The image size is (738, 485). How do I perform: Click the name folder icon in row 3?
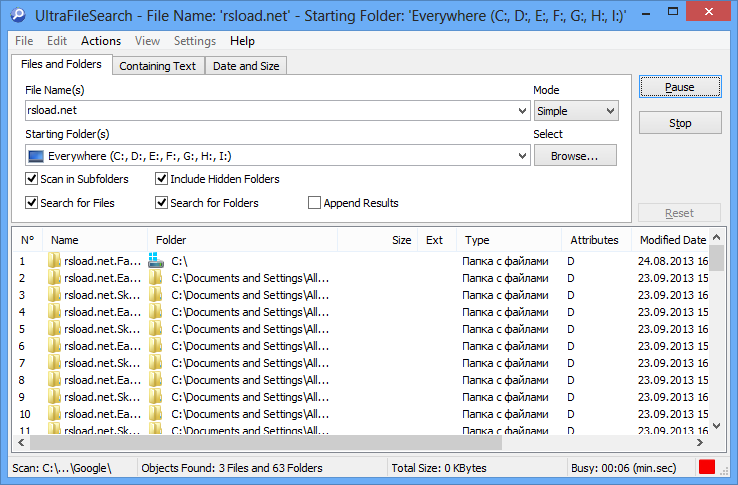(54, 295)
